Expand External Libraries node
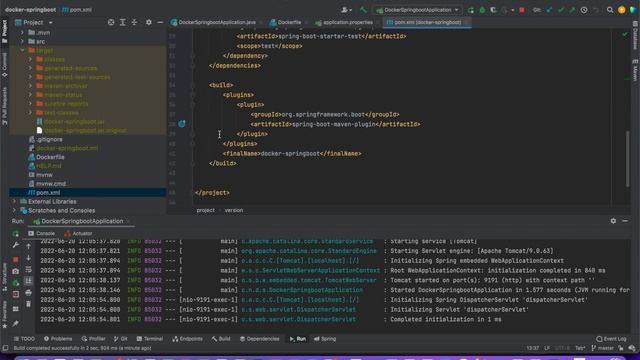This screenshot has height=360, width=640. pos(15,201)
